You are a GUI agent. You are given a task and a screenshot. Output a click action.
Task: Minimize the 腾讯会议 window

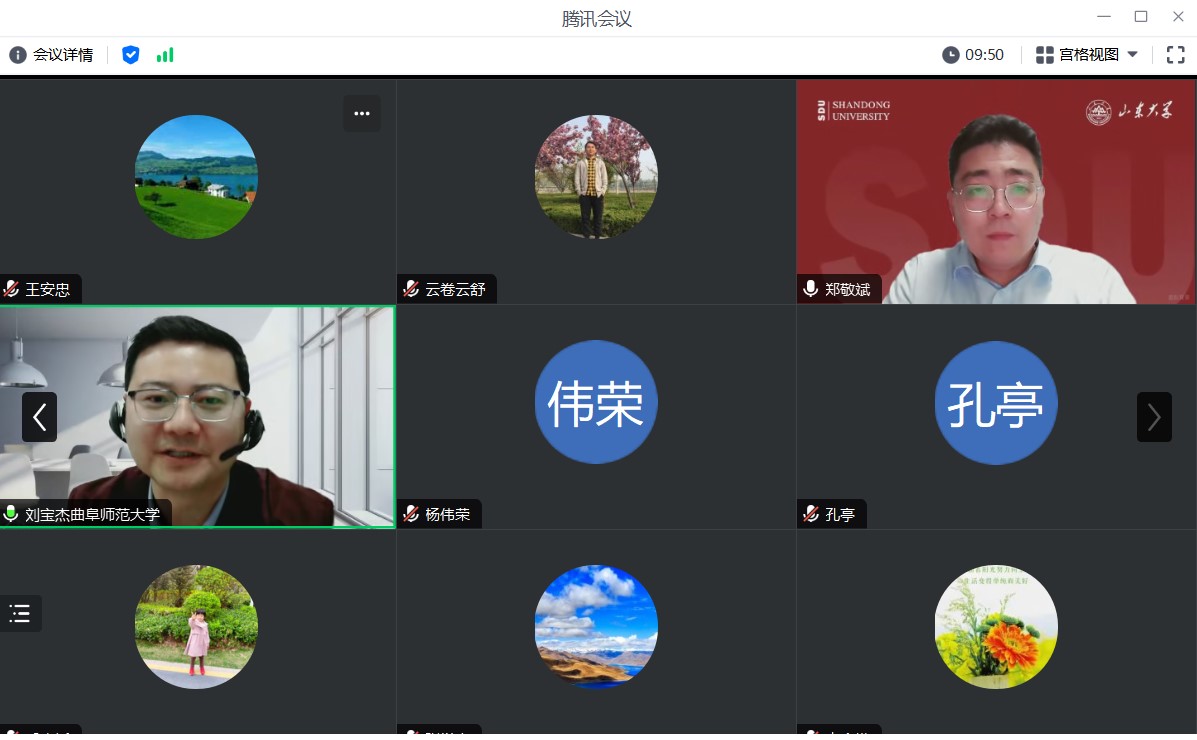coord(1104,17)
